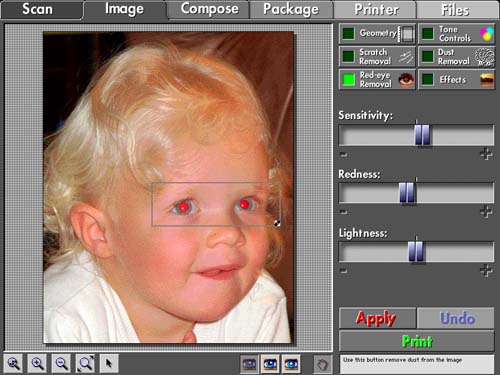
Task: Click the "Redness:" label
Action: click(359, 174)
